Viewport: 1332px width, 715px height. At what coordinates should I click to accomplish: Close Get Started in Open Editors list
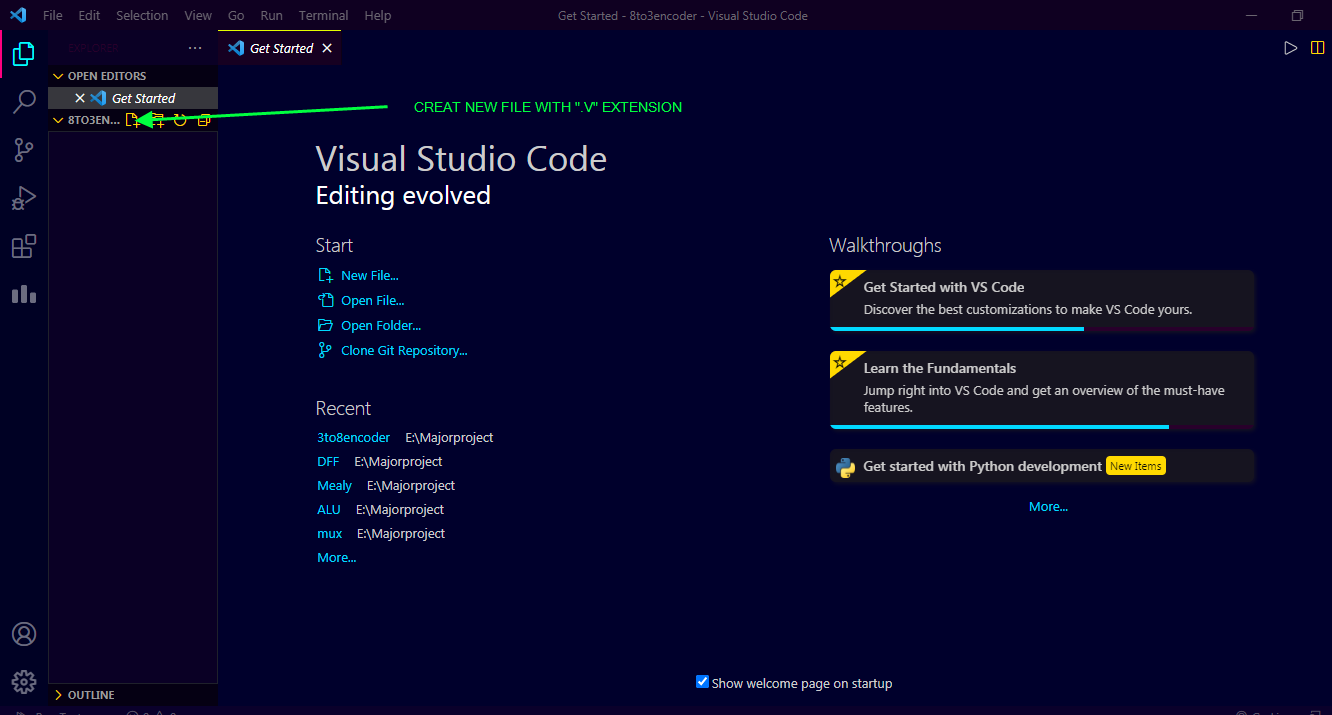[80, 98]
